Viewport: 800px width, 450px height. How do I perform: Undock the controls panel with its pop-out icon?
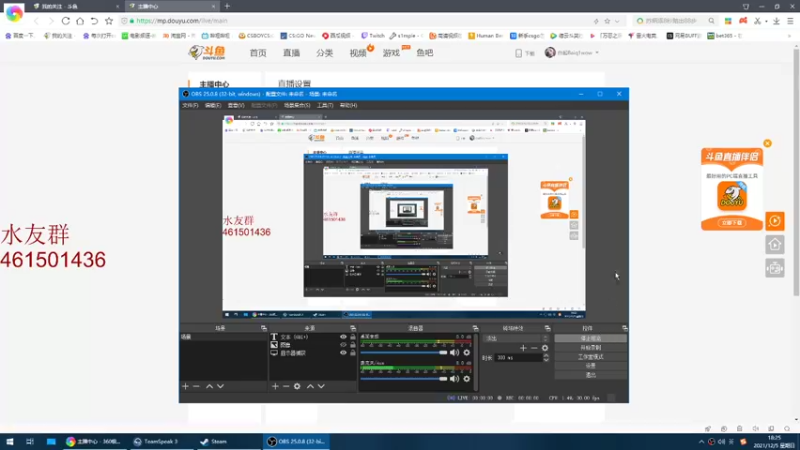pos(624,328)
